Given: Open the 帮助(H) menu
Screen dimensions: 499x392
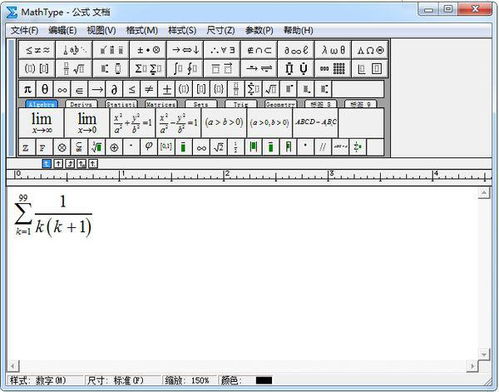Looking at the screenshot, I should [298, 31].
